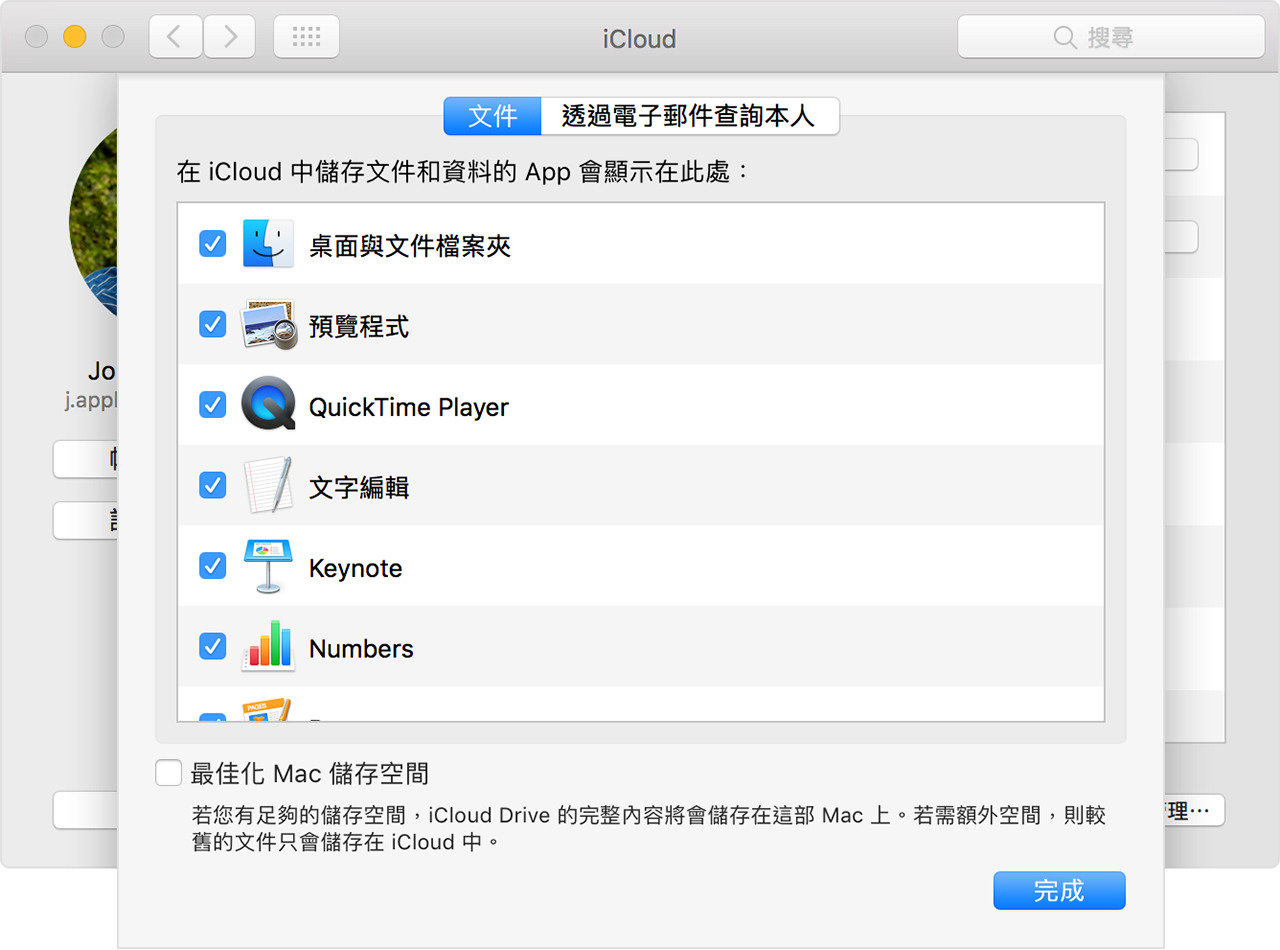Select the 文件 tab

(x=492, y=116)
